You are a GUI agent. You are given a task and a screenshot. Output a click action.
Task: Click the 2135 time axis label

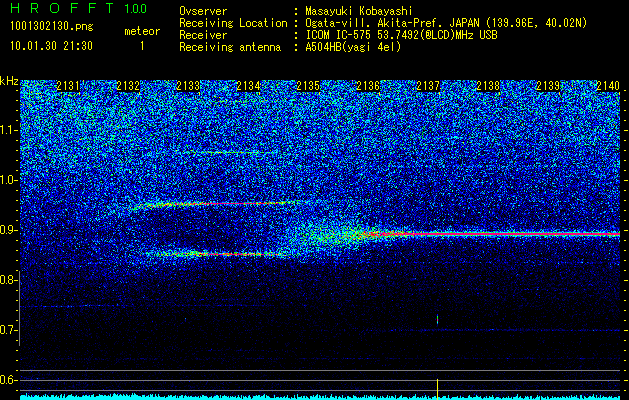(308, 85)
